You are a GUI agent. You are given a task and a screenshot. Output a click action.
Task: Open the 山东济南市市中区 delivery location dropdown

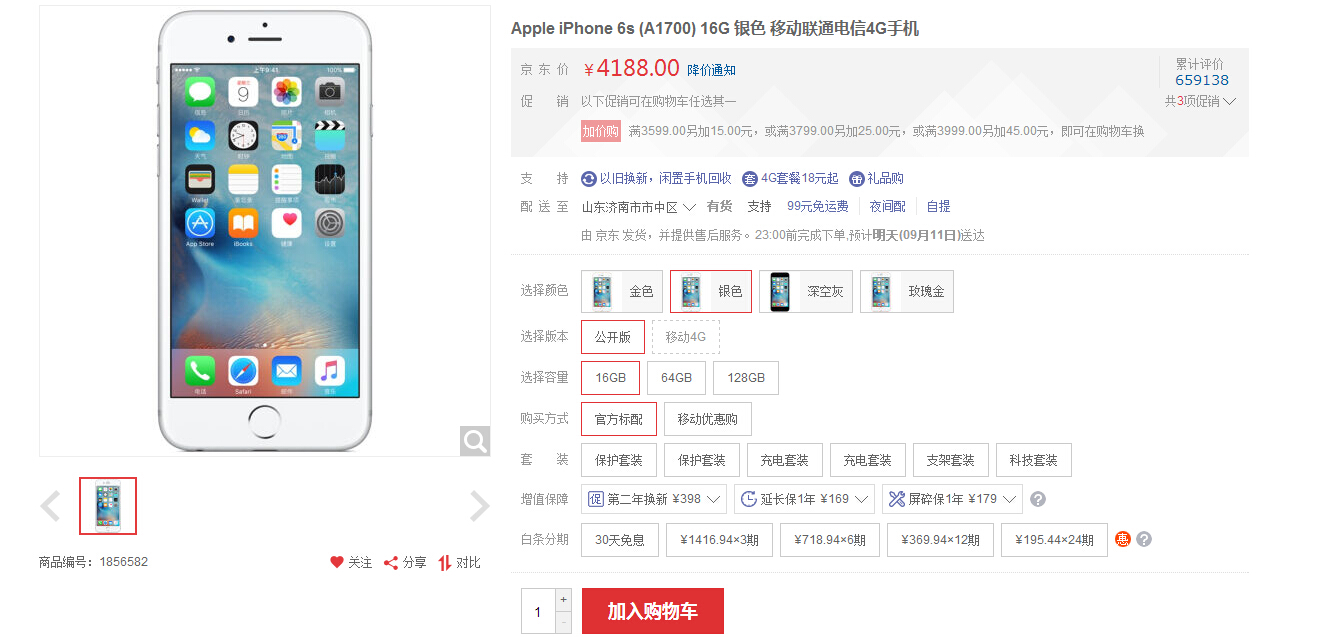[639, 207]
